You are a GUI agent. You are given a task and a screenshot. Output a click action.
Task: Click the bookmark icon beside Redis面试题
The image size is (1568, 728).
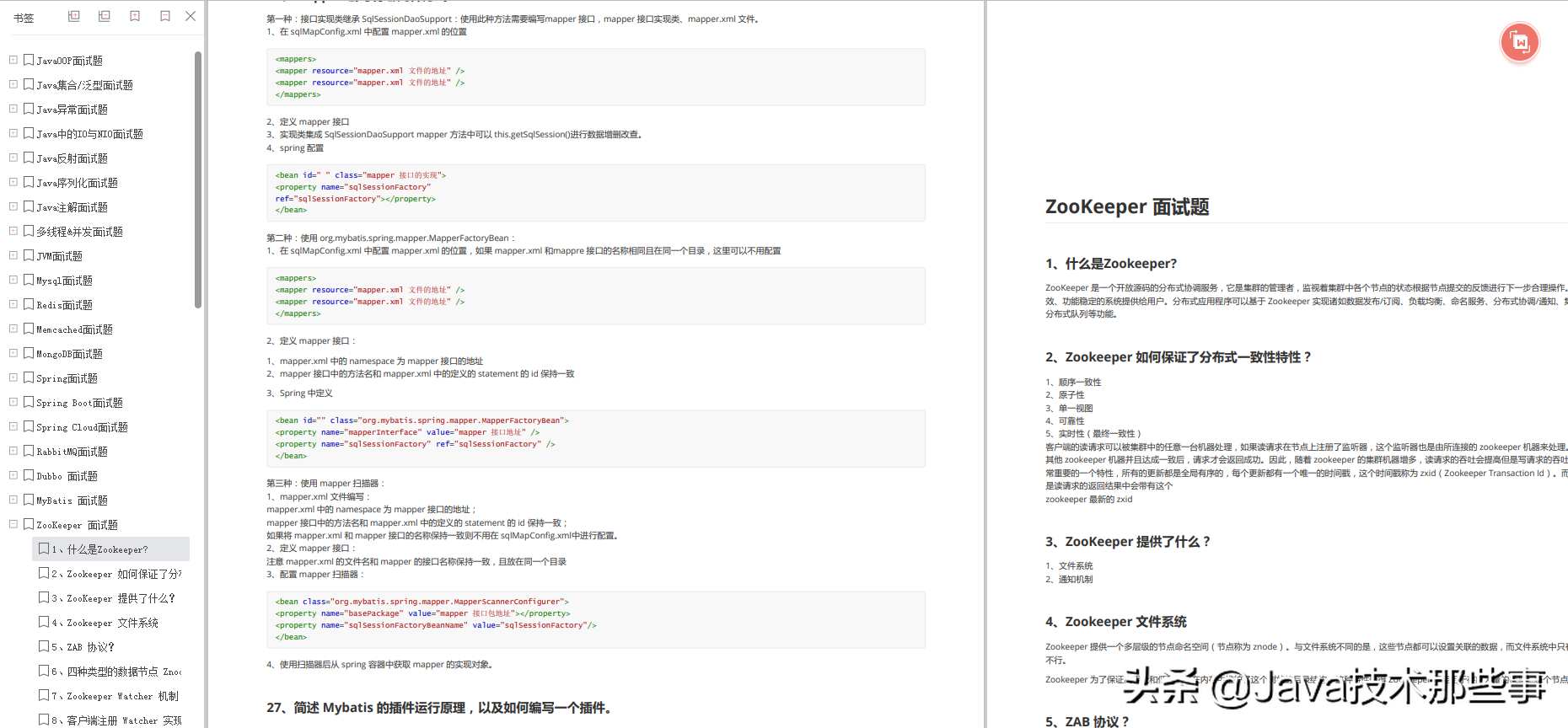pos(29,304)
